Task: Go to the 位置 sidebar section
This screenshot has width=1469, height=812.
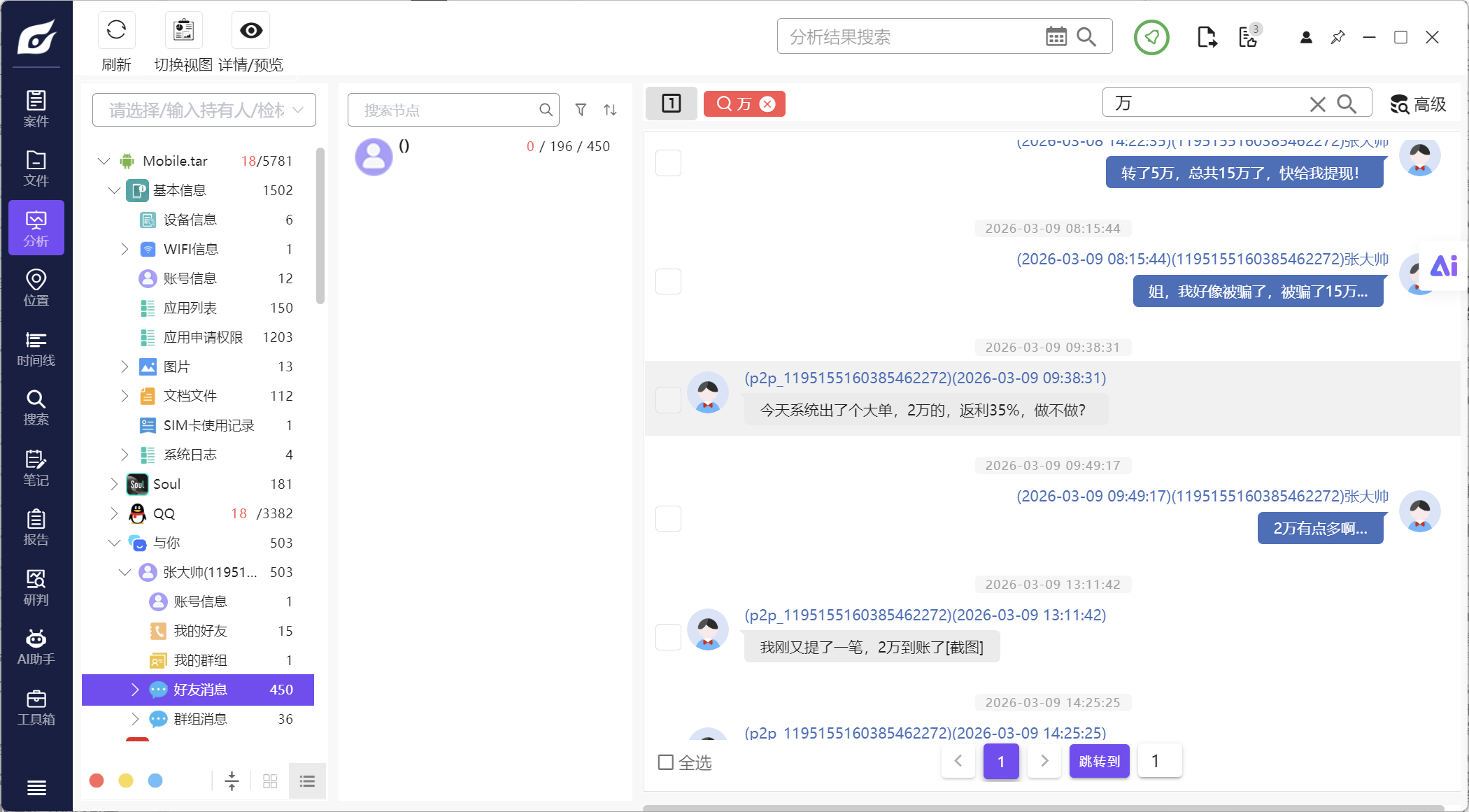Action: [x=36, y=288]
